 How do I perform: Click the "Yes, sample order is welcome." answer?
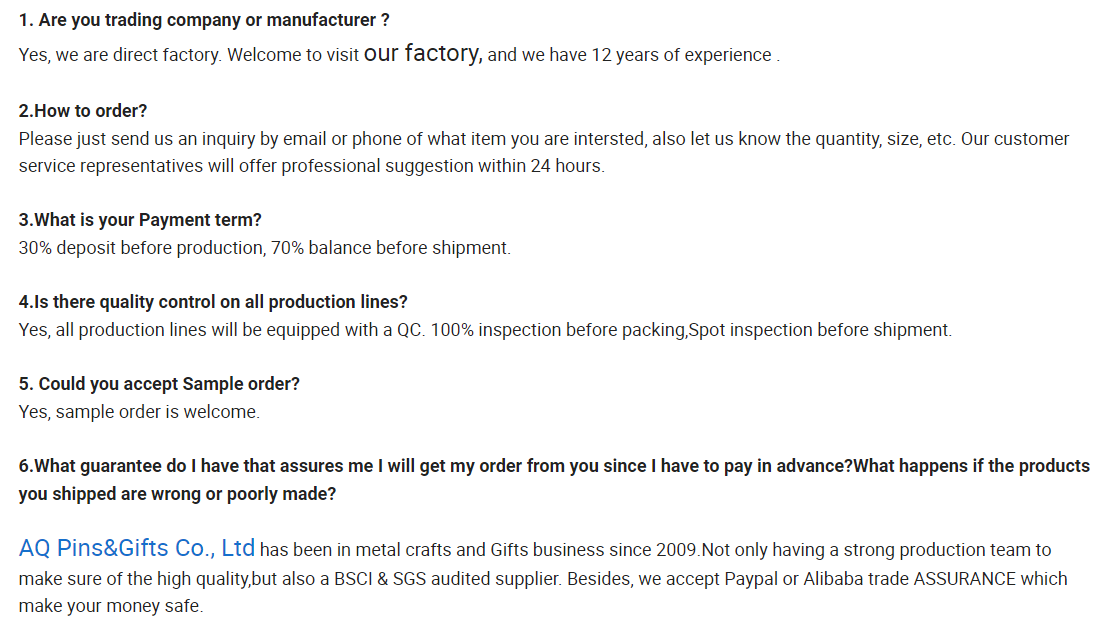click(x=139, y=412)
